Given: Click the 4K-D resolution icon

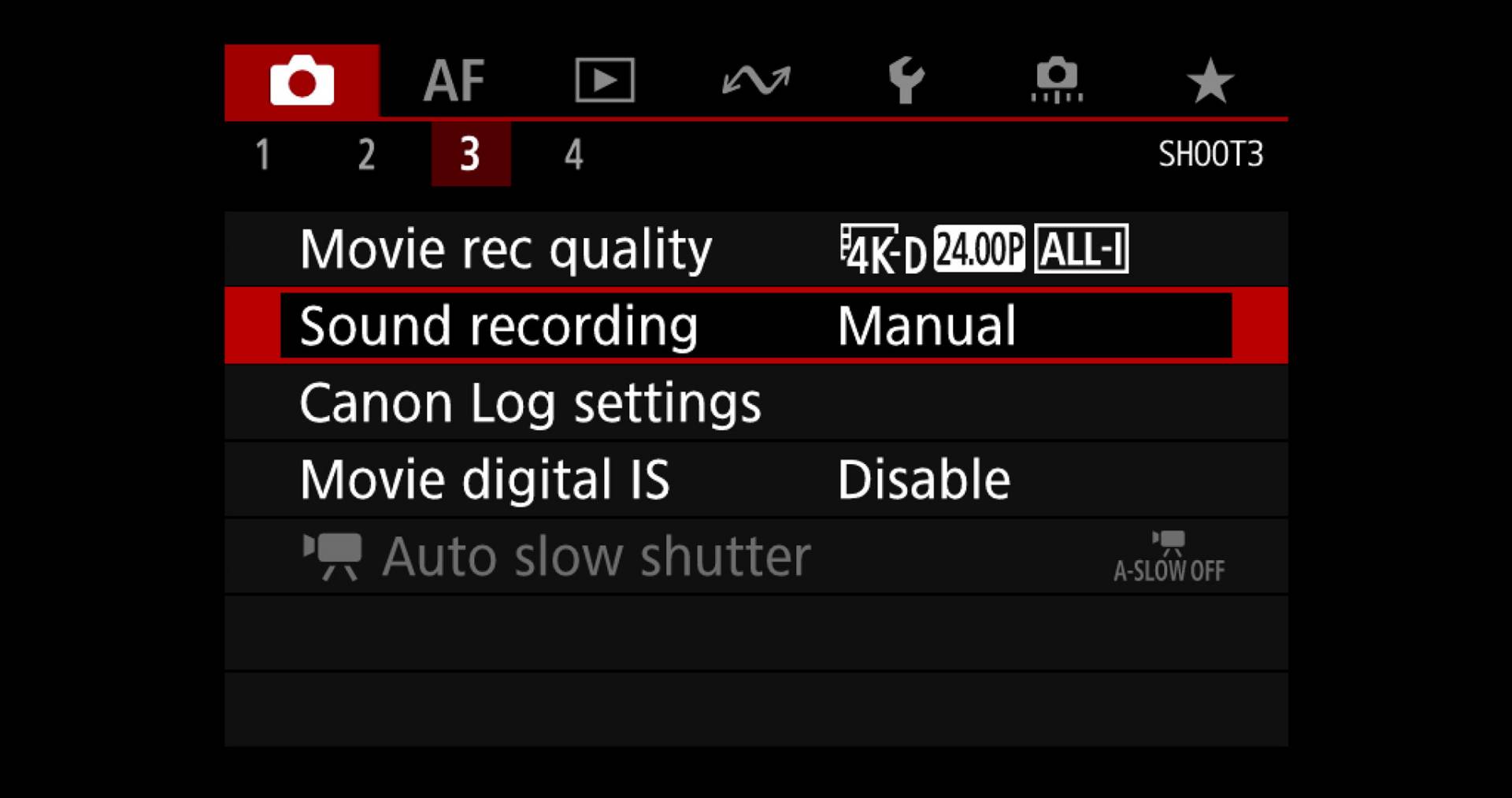Looking at the screenshot, I should pyautogui.click(x=884, y=250).
